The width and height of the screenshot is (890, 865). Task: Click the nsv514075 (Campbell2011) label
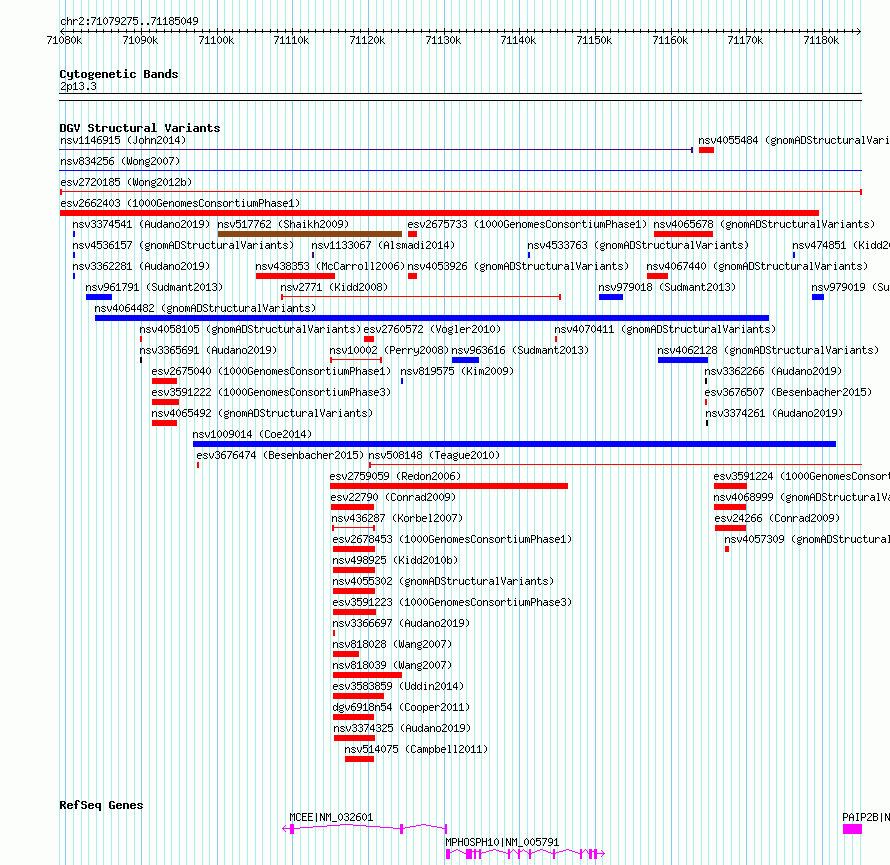pos(416,749)
